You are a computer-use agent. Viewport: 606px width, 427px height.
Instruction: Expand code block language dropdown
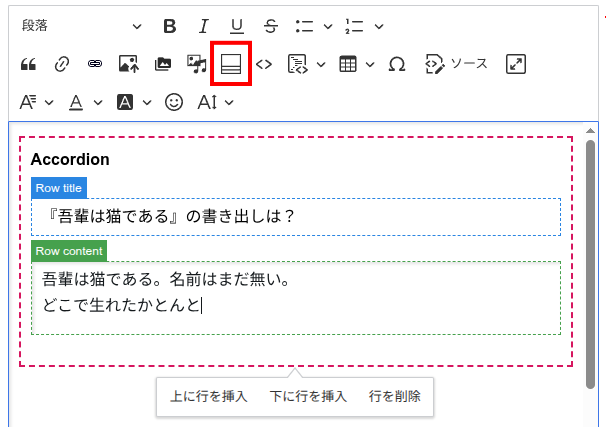(321, 65)
